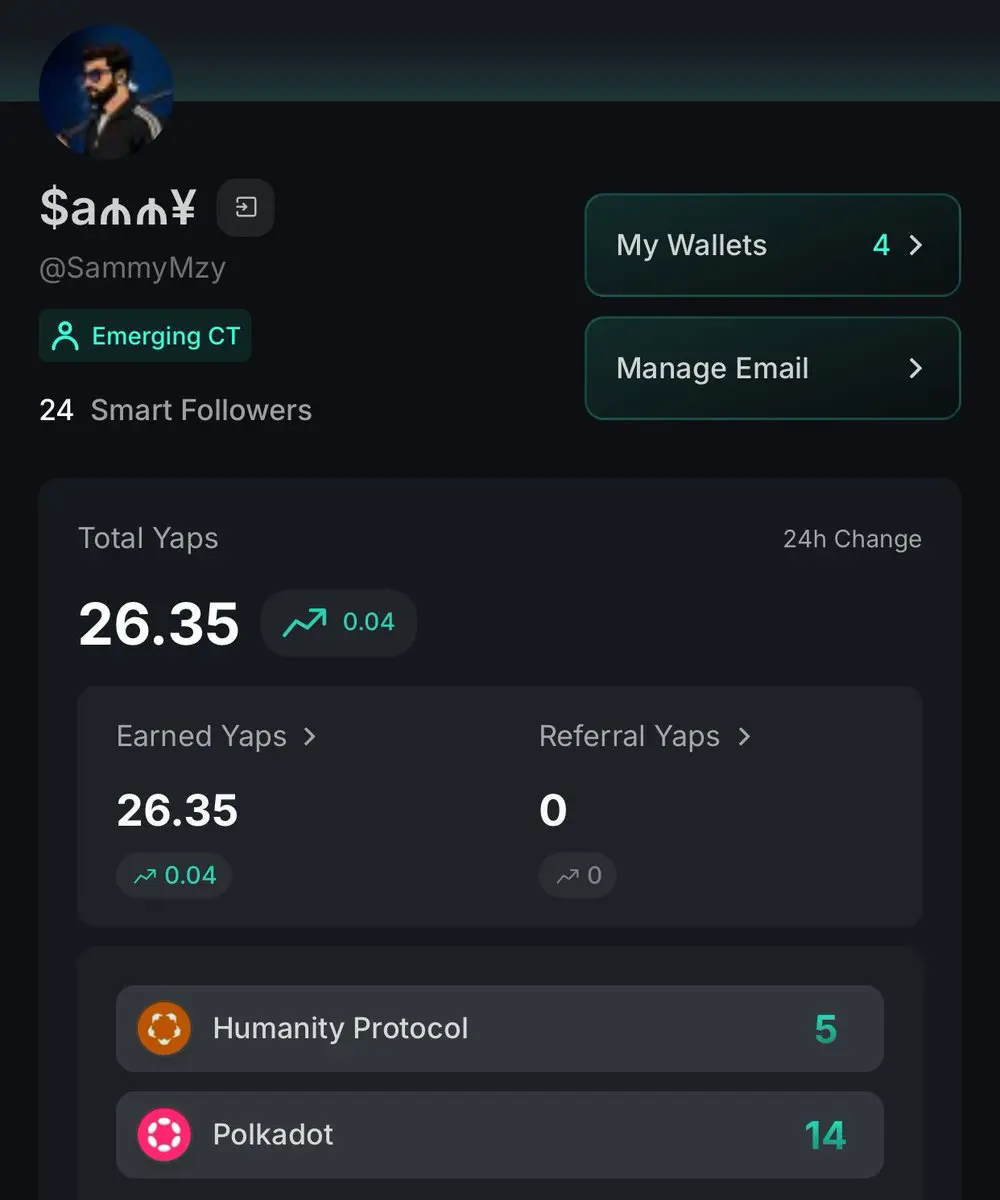
Task: Click the Emerging CT badge
Action: tap(145, 336)
